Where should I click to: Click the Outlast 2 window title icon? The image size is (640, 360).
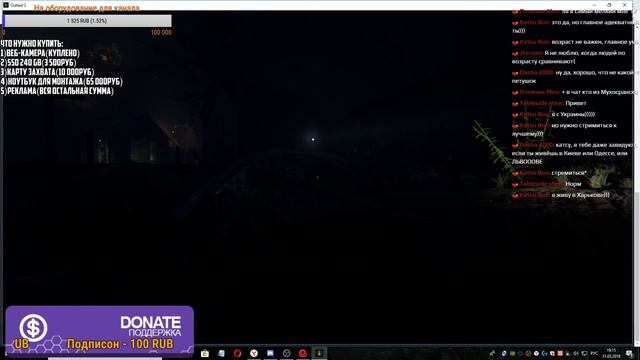pyautogui.click(x=6, y=5)
